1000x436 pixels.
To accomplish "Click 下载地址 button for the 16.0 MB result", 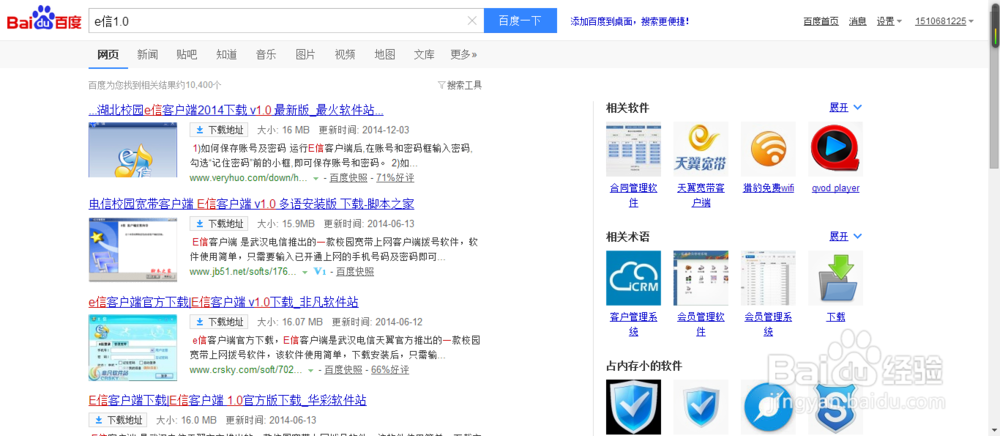I will point(118,420).
